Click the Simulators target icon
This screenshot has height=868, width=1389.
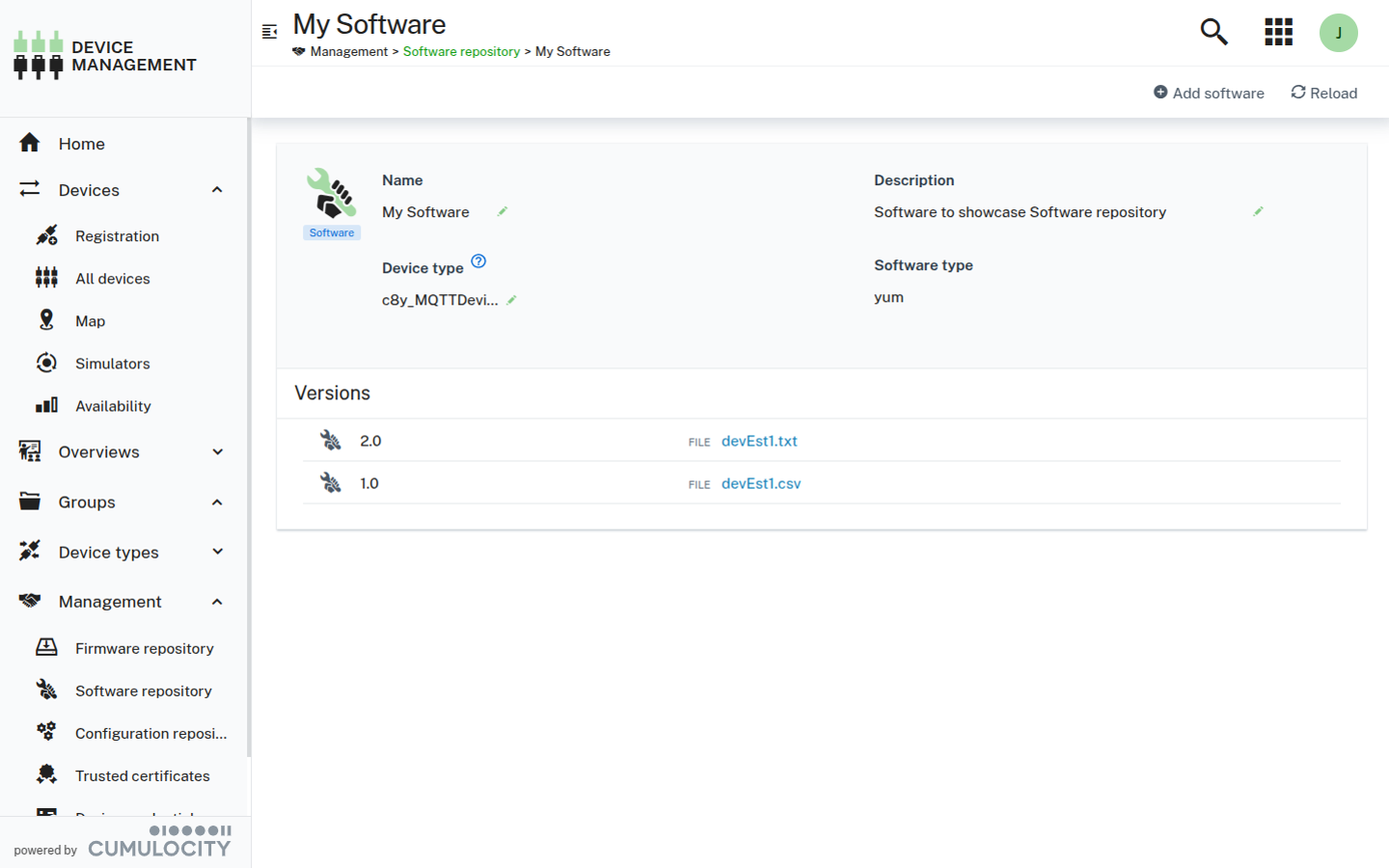(x=46, y=363)
